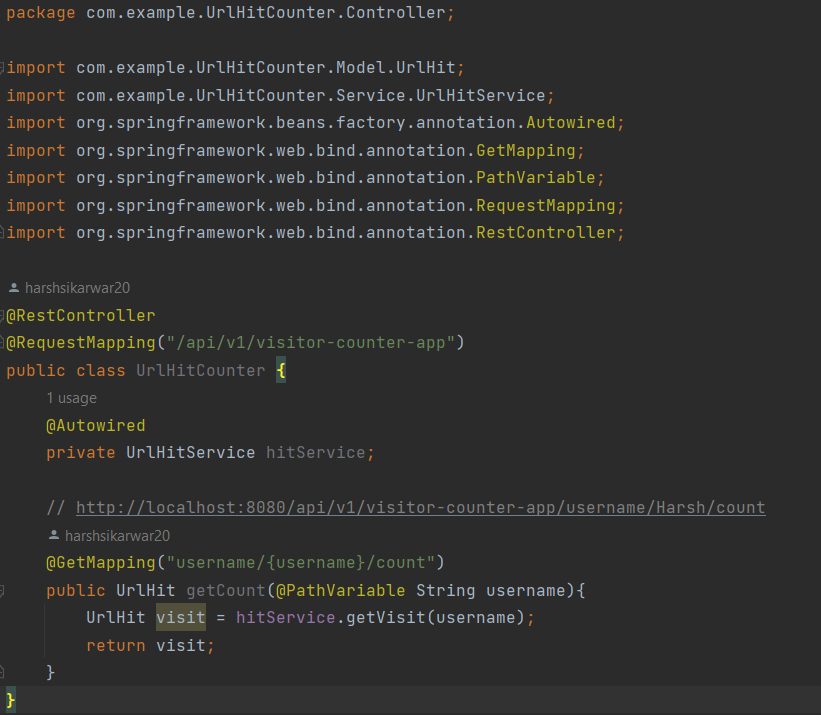This screenshot has height=715, width=821.
Task: Click the @Autowired annotation
Action: tap(96, 426)
